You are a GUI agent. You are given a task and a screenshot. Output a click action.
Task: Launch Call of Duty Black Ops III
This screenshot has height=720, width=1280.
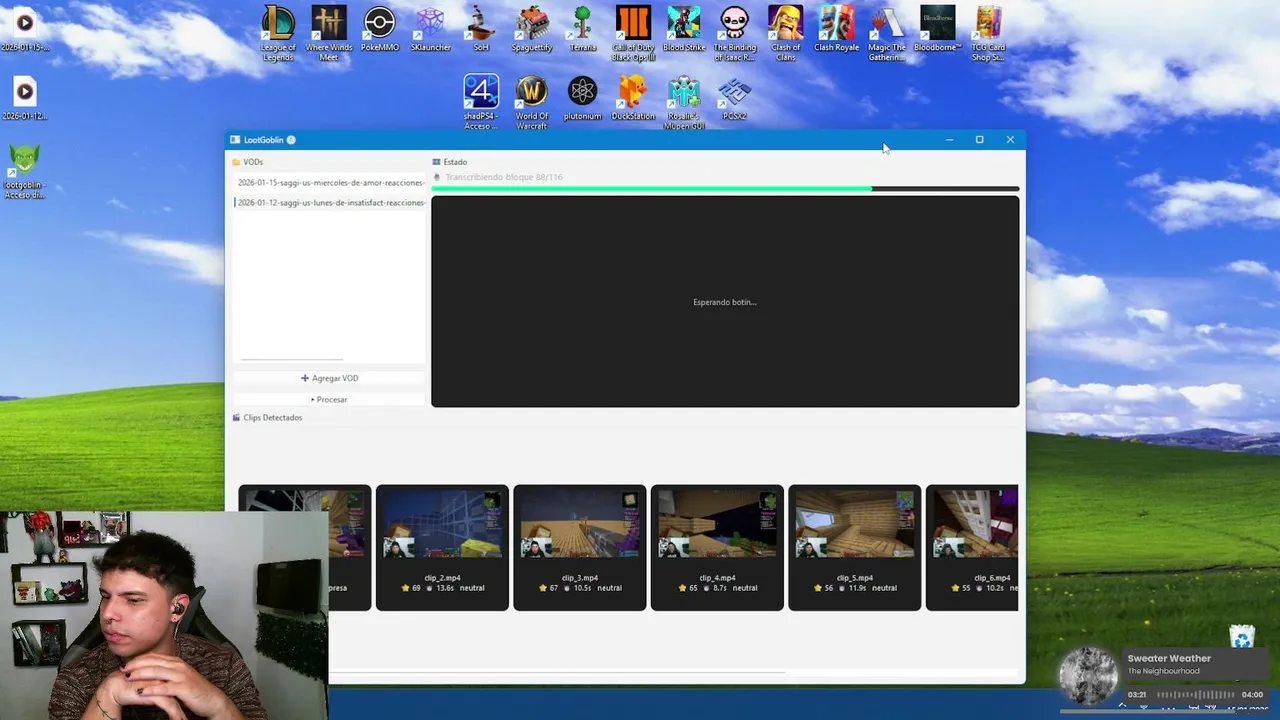[x=633, y=33]
